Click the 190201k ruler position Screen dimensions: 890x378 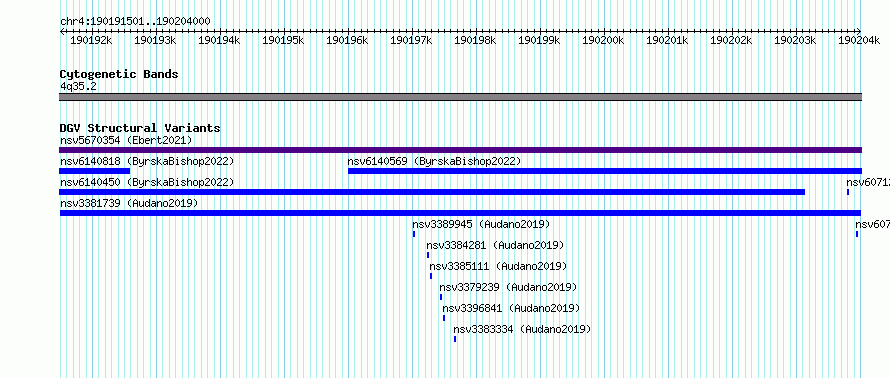coord(668,40)
